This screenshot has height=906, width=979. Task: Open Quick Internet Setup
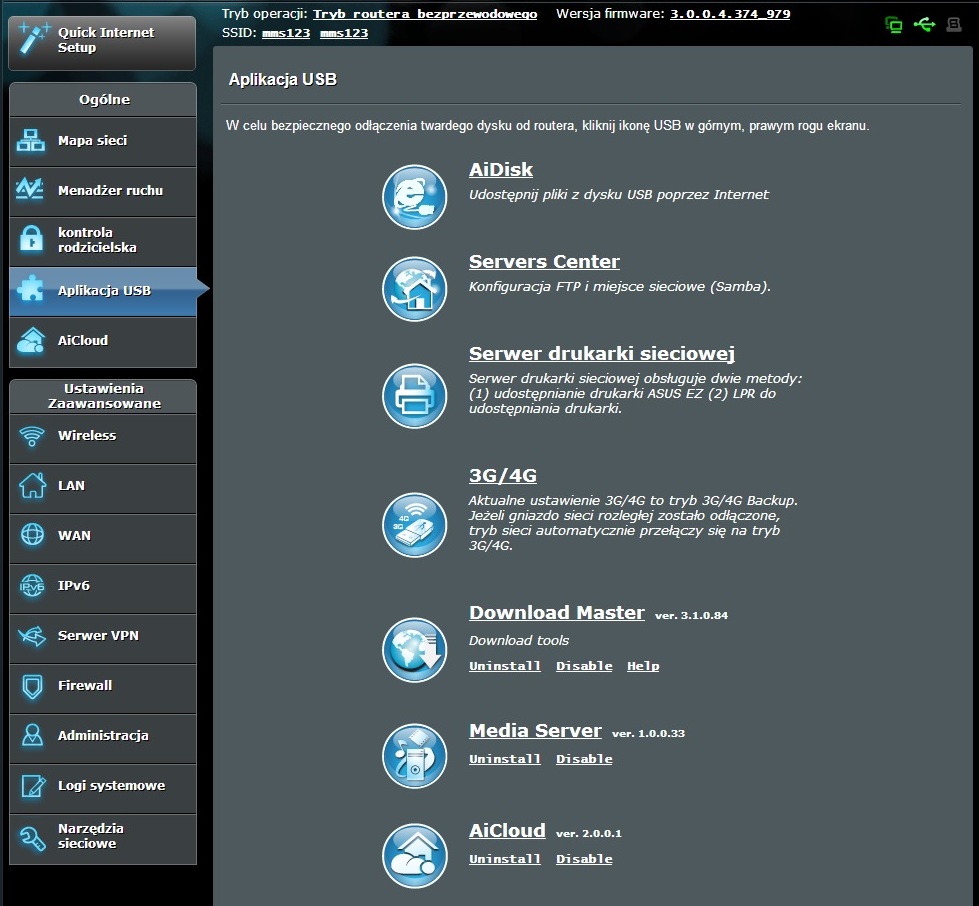pos(102,43)
